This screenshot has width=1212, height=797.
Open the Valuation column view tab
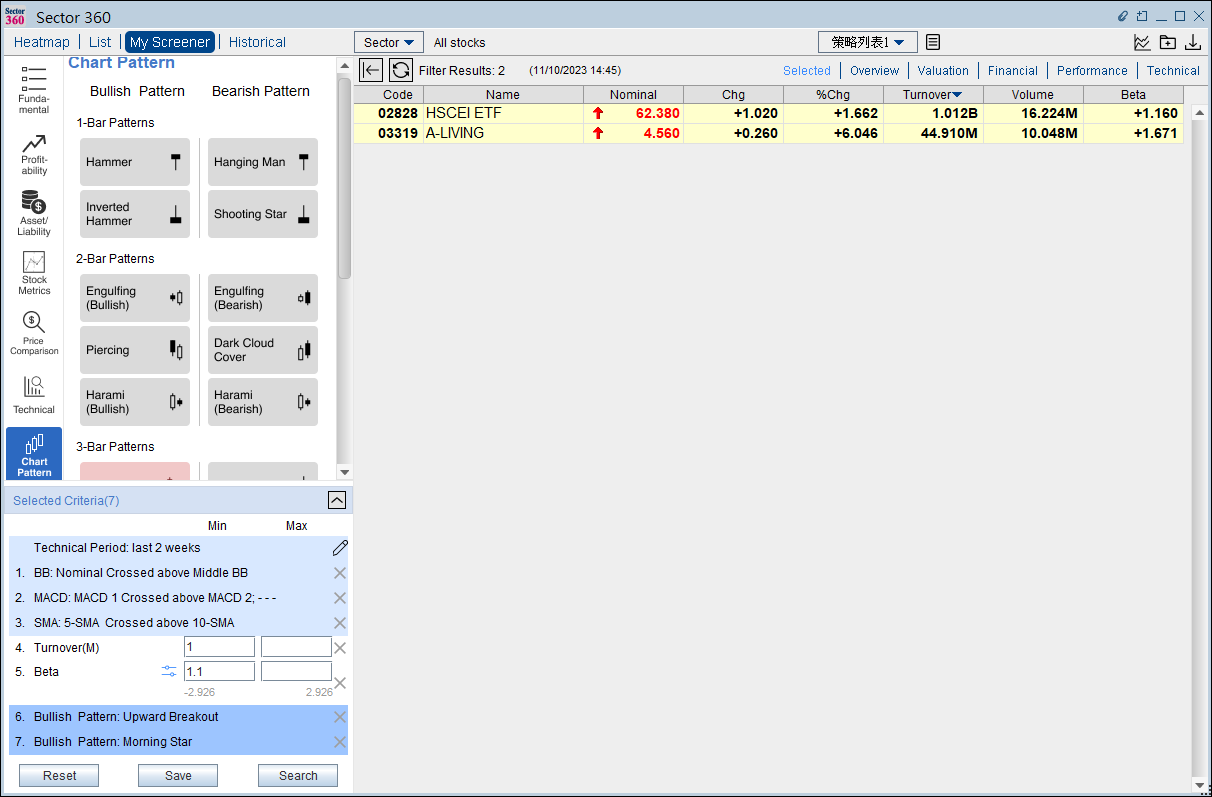[x=942, y=70]
